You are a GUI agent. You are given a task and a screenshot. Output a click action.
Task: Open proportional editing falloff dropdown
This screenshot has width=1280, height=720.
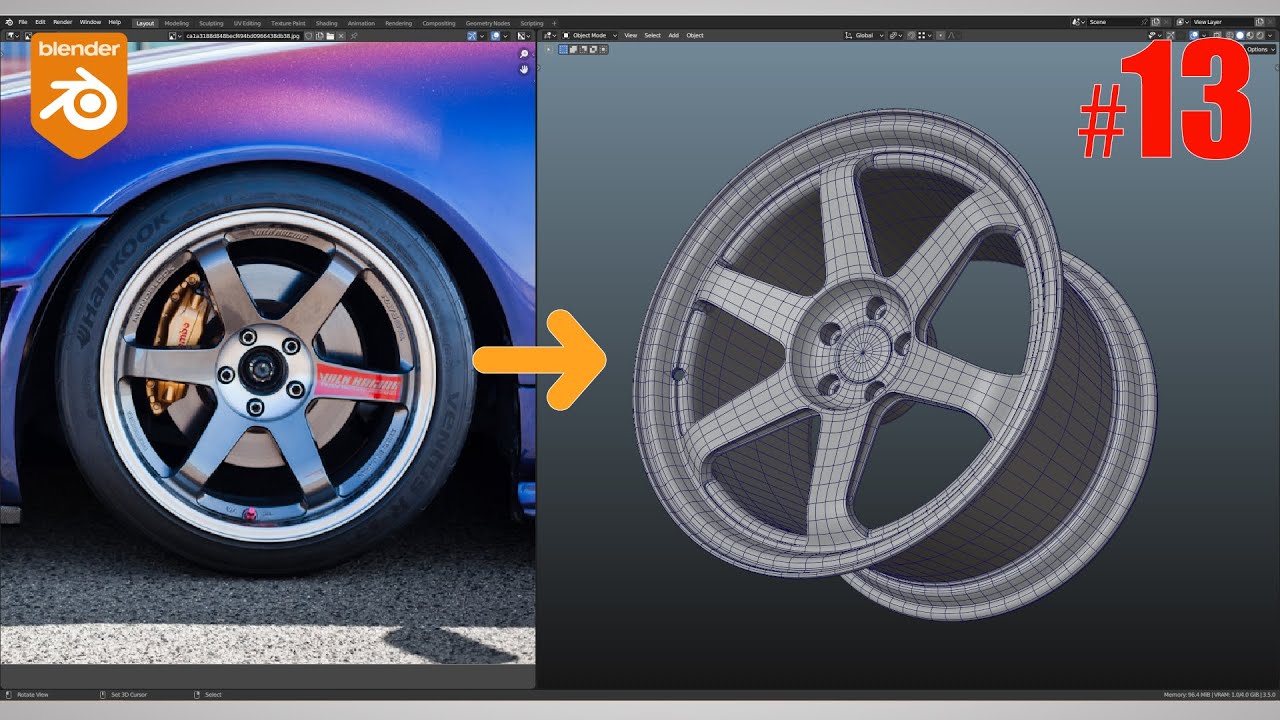point(952,35)
